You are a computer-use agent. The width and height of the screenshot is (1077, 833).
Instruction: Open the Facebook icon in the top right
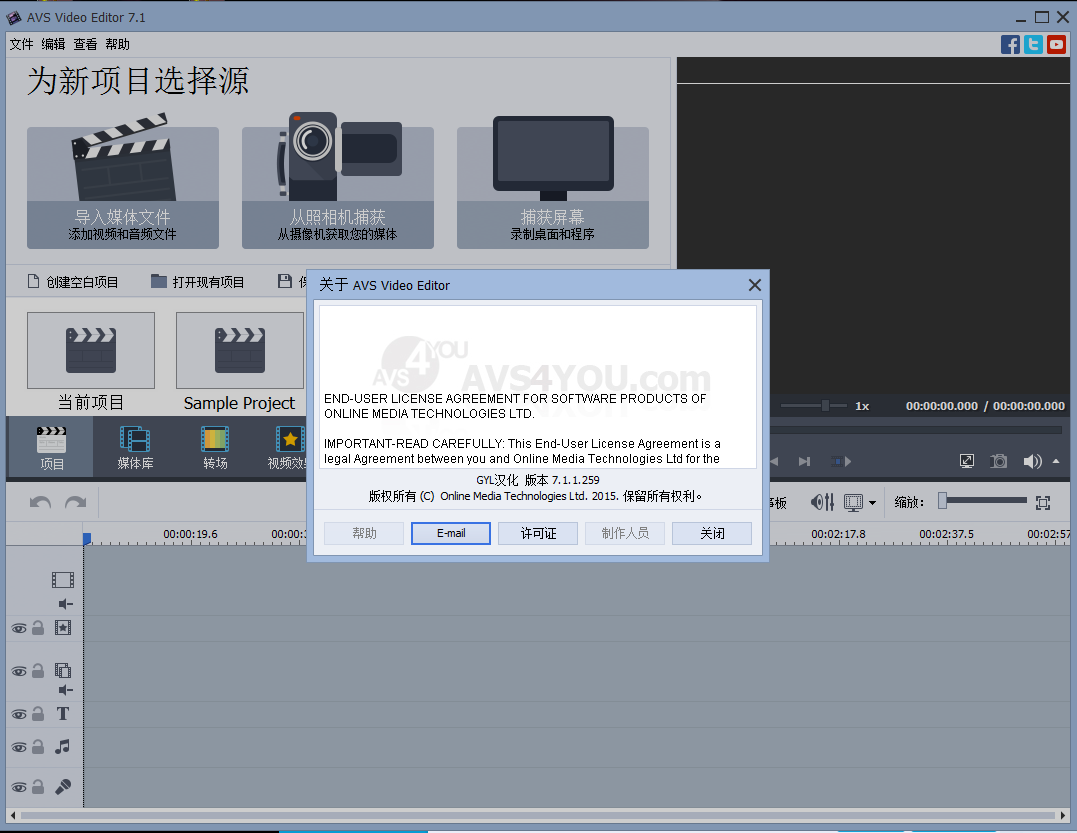click(1010, 45)
